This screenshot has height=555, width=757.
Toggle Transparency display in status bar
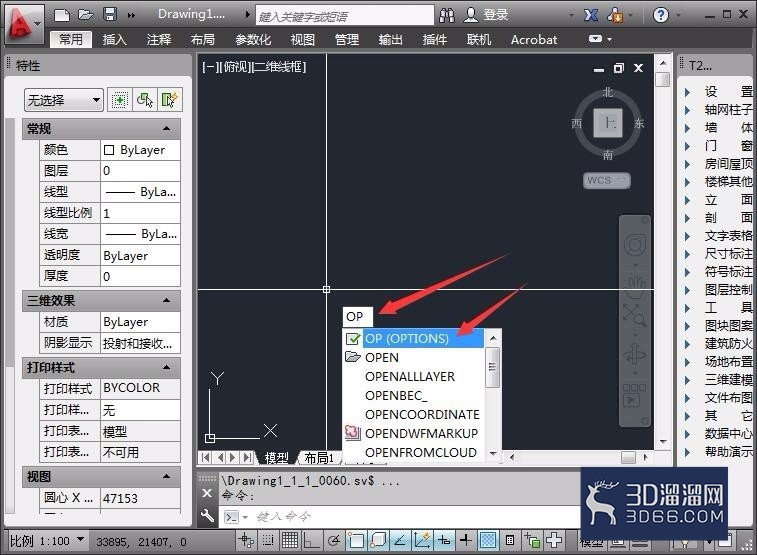coord(488,540)
